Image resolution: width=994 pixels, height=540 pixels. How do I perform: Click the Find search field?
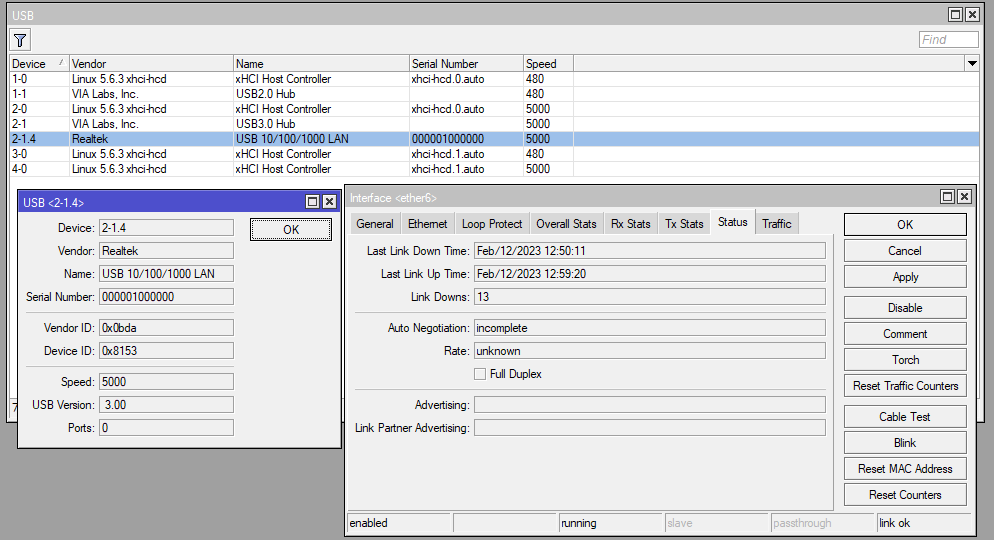948,39
